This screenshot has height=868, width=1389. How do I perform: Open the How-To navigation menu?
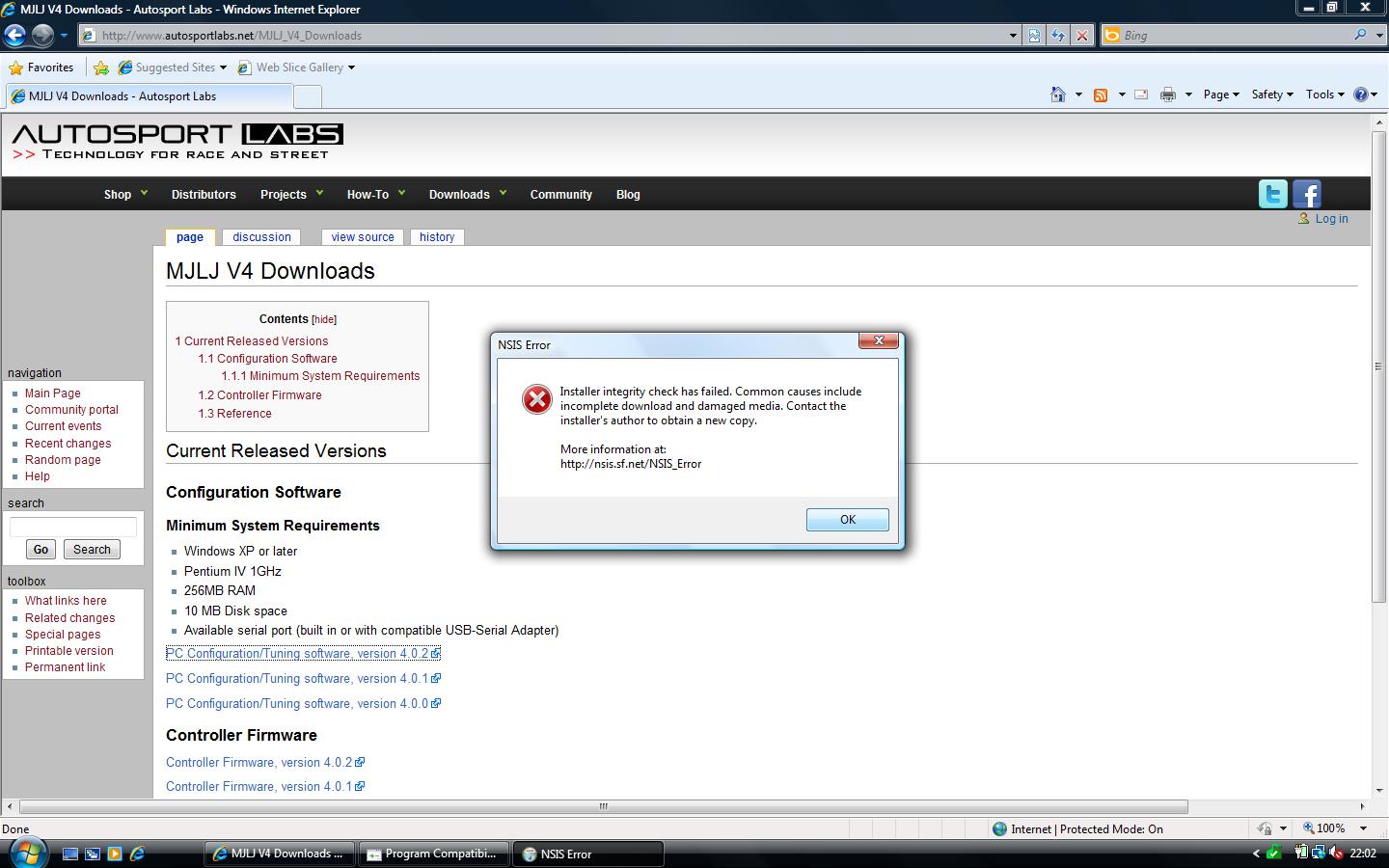tap(376, 194)
